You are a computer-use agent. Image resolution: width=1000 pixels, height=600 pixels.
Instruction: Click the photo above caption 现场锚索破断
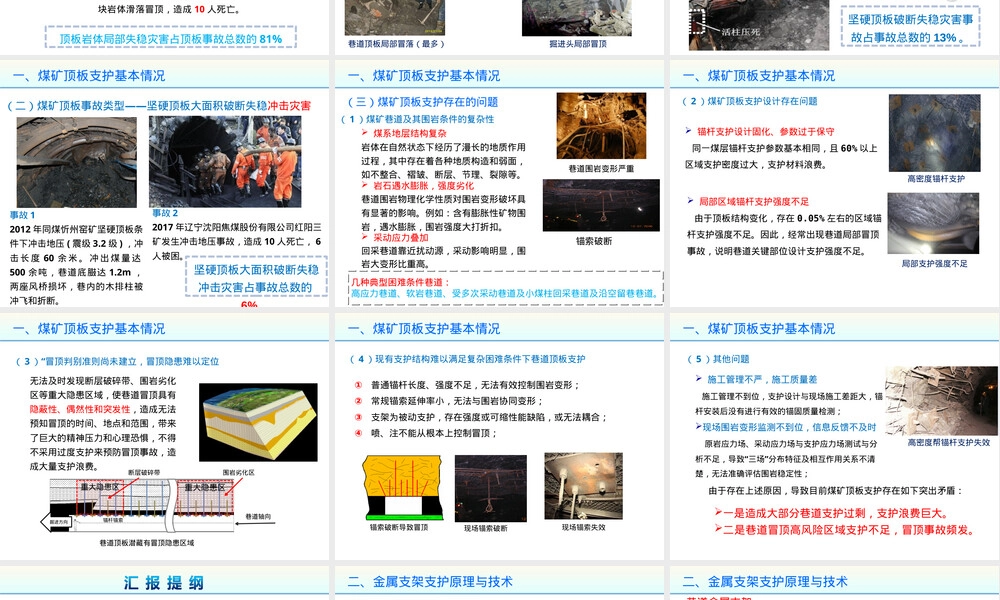pos(490,488)
